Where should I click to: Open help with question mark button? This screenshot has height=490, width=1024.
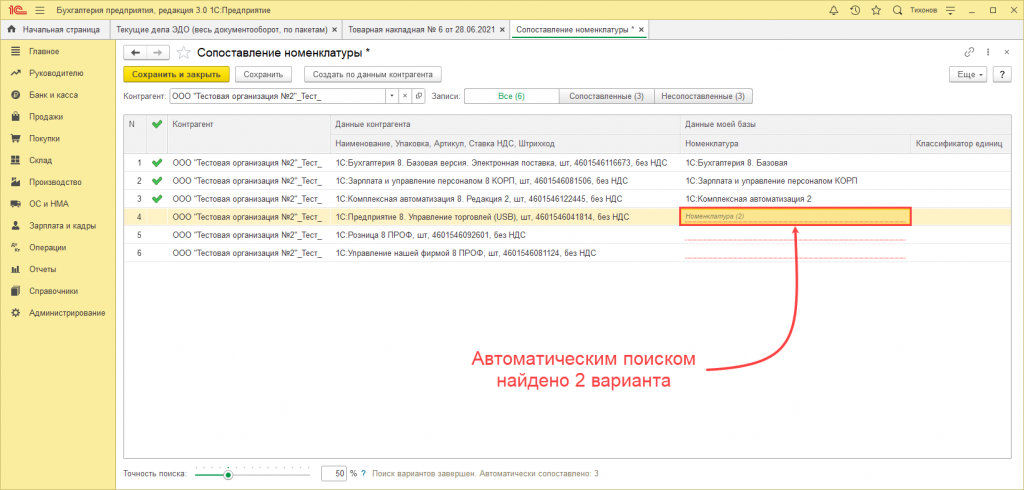tap(1002, 74)
